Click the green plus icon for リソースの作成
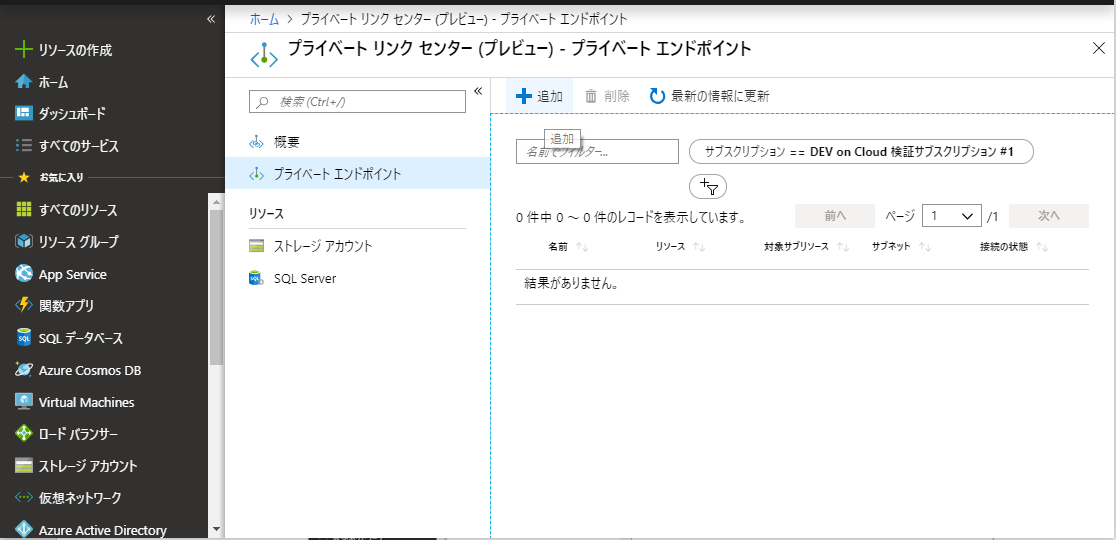The image size is (1116, 540). click(x=24, y=50)
